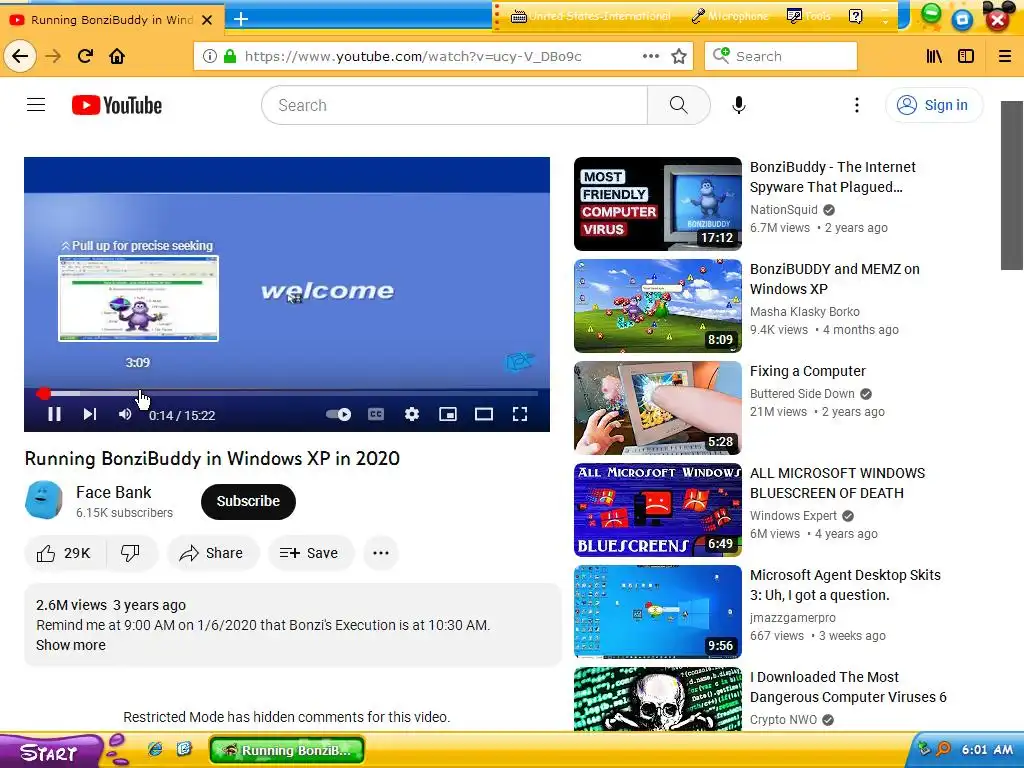Open United States-International keyboard layout menu
Image resolution: width=1024 pixels, height=768 pixels.
click(x=591, y=16)
